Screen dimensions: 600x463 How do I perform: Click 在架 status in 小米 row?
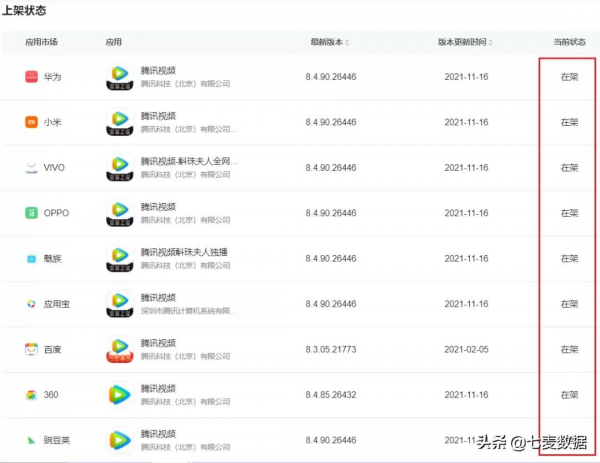pos(569,122)
